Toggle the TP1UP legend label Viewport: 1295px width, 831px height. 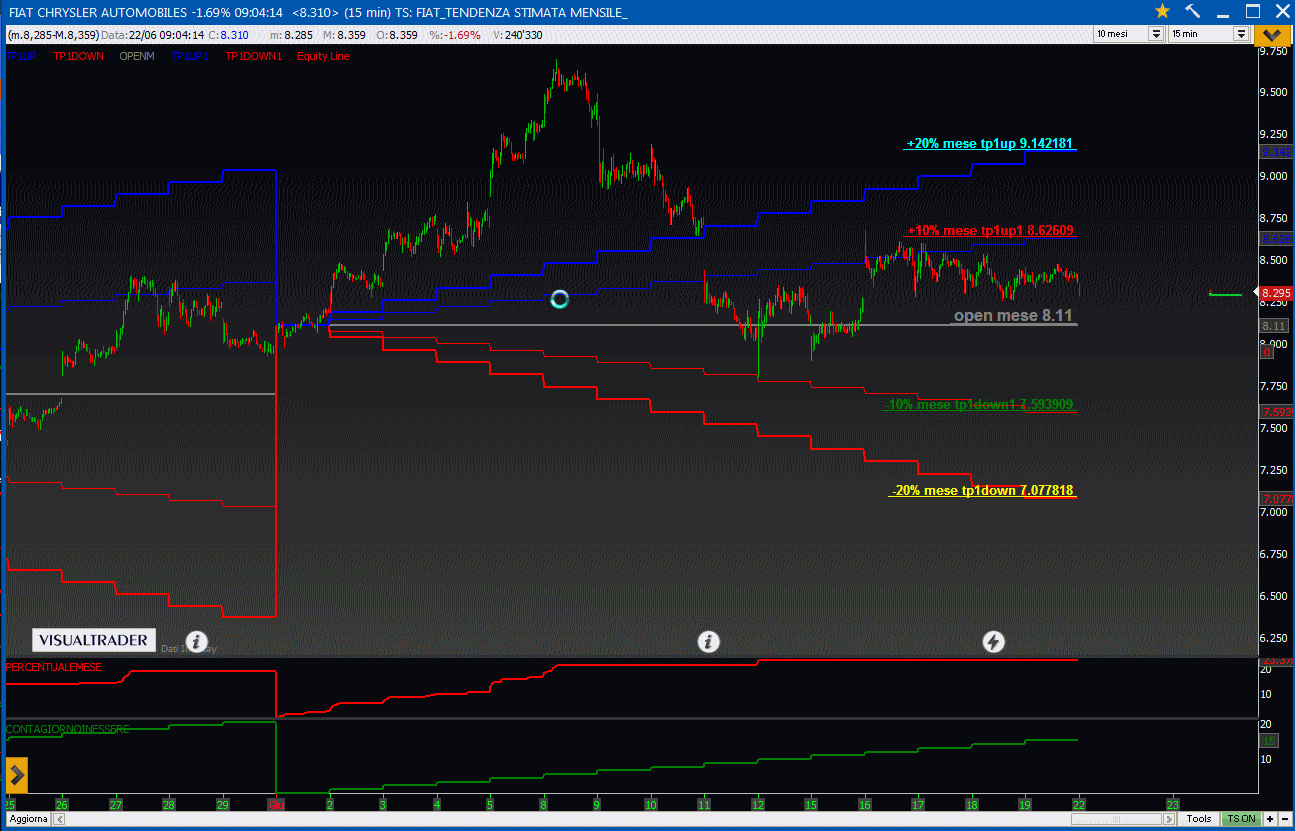(x=22, y=57)
